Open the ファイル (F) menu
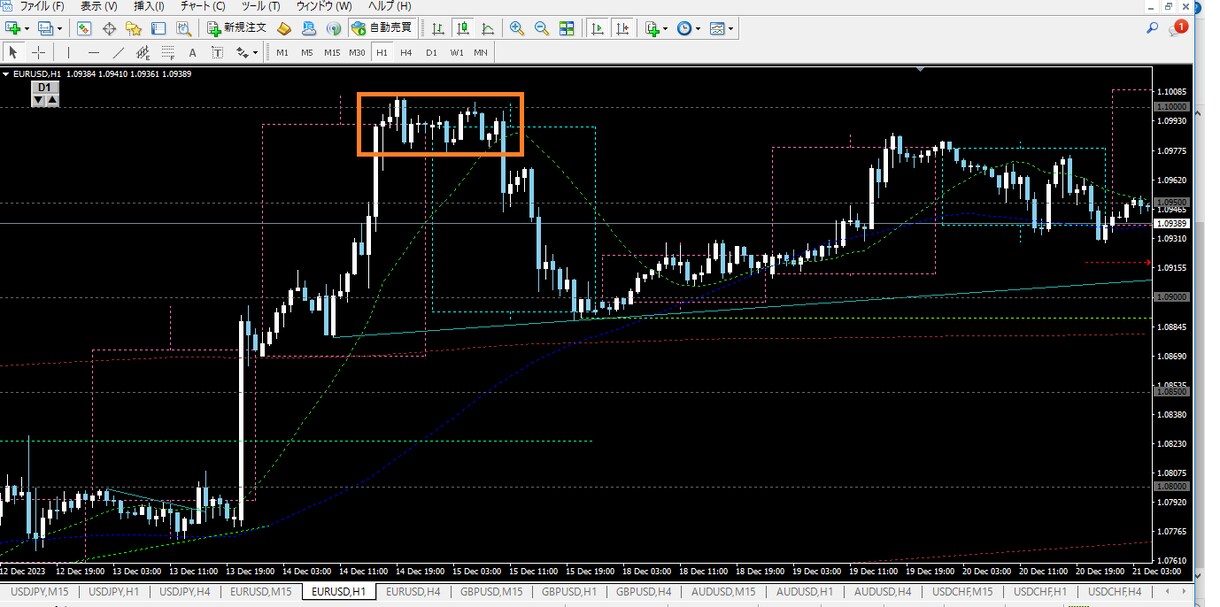This screenshot has width=1220, height=607. [42, 6]
